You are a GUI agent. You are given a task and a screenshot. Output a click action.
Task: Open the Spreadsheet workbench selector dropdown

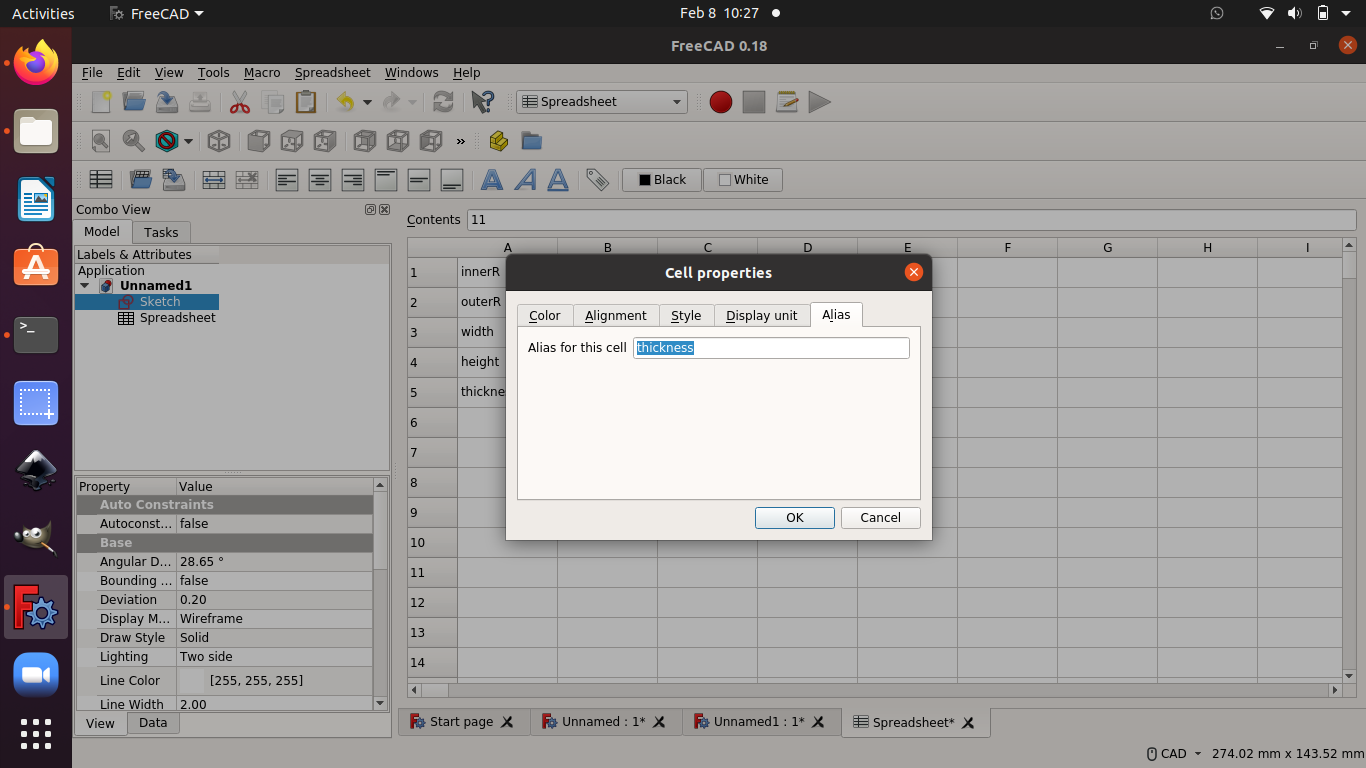602,102
